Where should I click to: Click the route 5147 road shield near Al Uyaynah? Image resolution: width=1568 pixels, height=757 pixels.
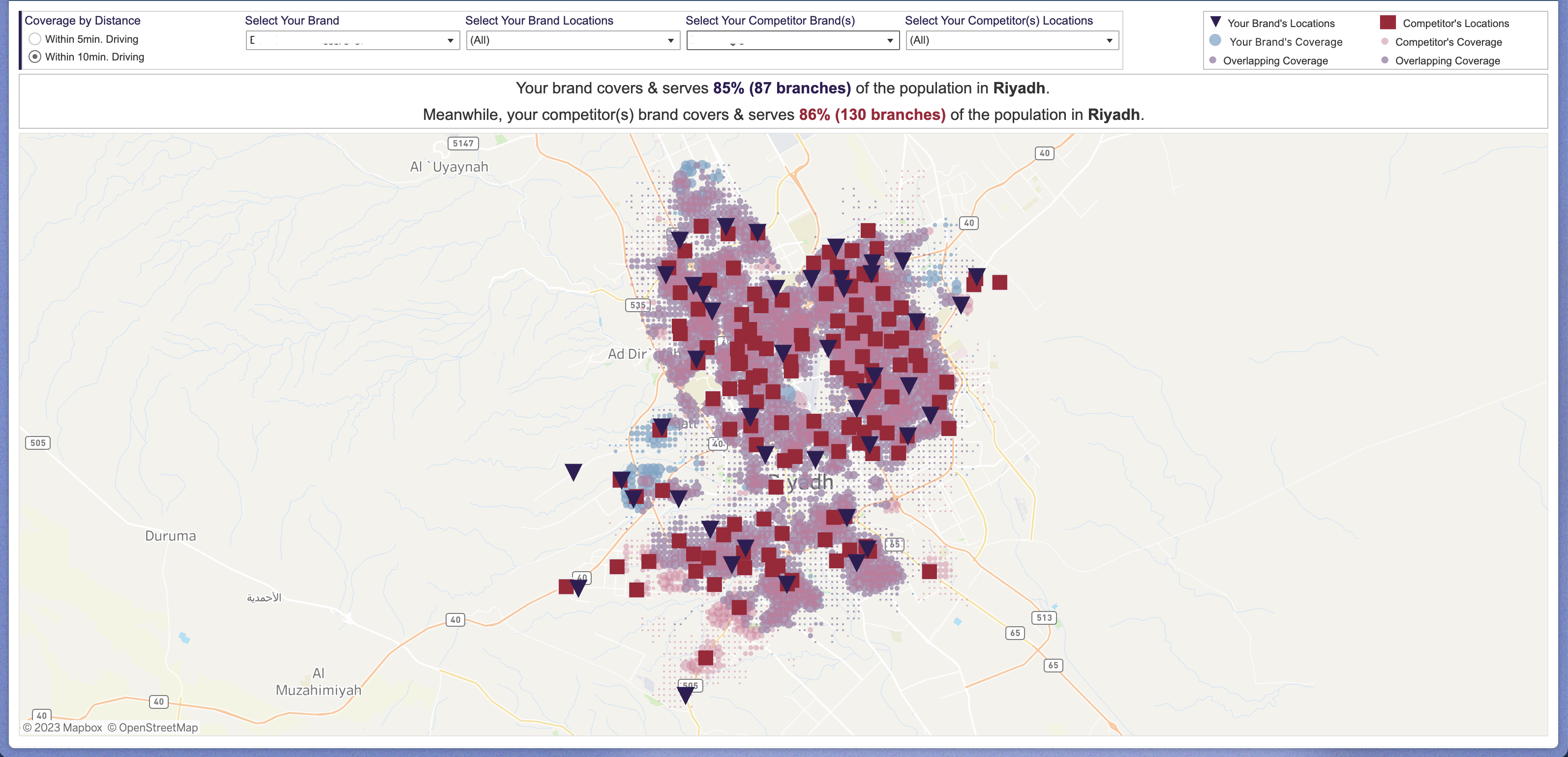pos(463,144)
